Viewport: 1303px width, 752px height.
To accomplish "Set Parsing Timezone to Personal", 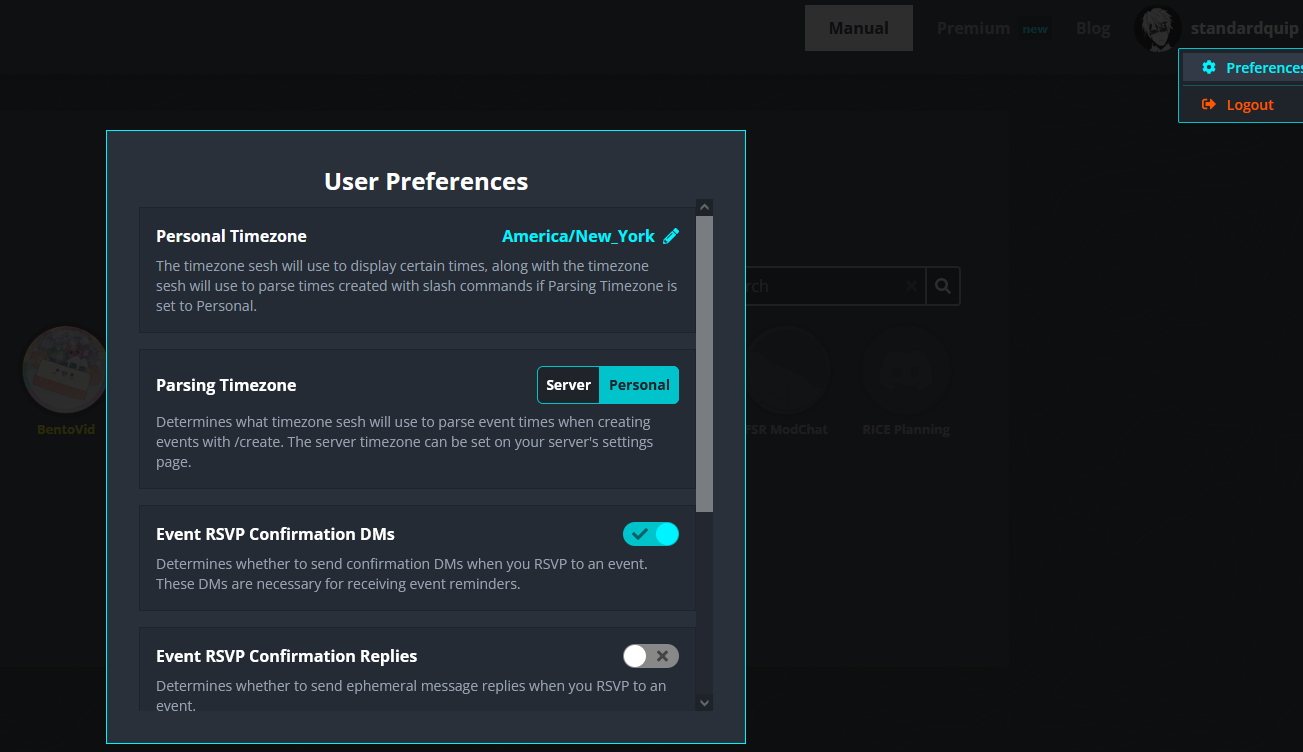I will pyautogui.click(x=639, y=385).
